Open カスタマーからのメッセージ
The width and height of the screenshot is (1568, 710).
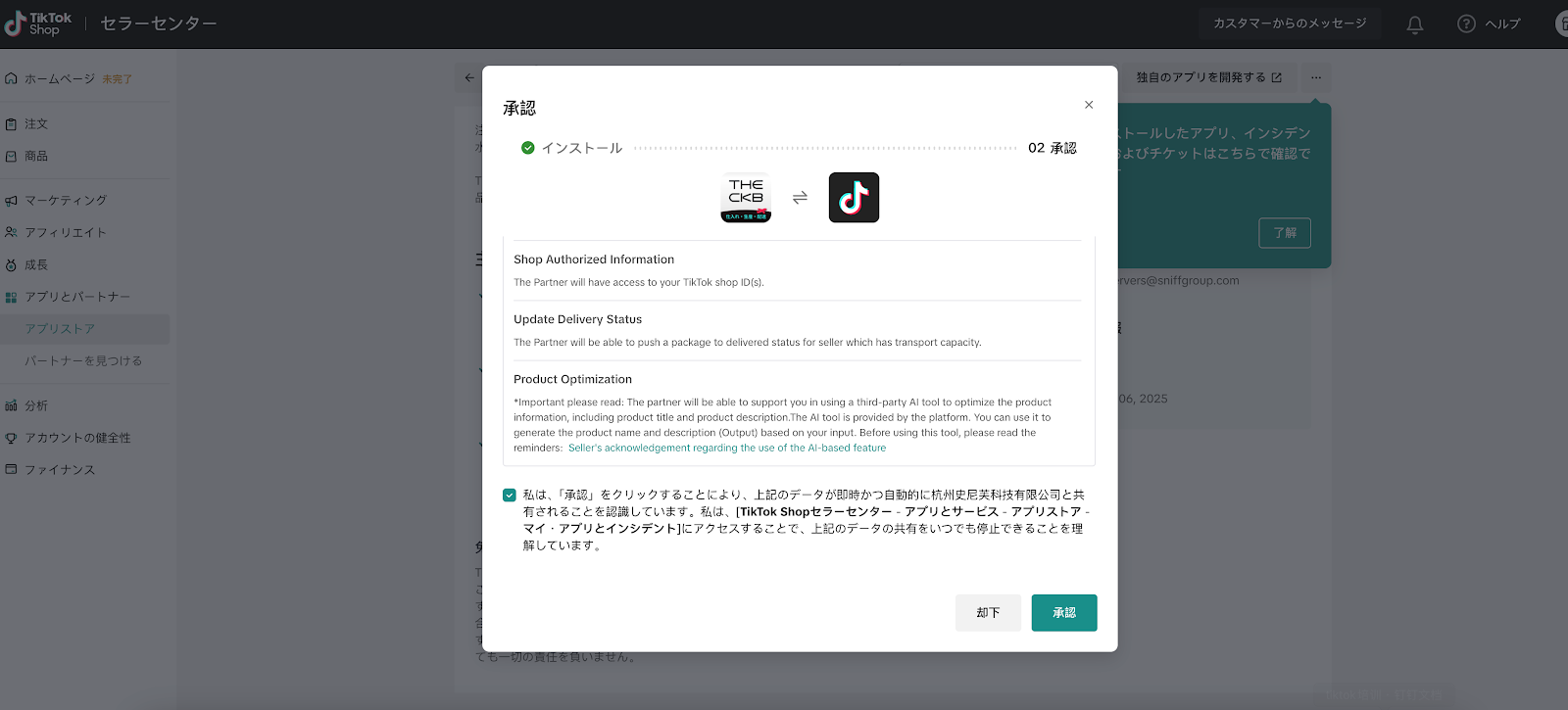(1290, 24)
